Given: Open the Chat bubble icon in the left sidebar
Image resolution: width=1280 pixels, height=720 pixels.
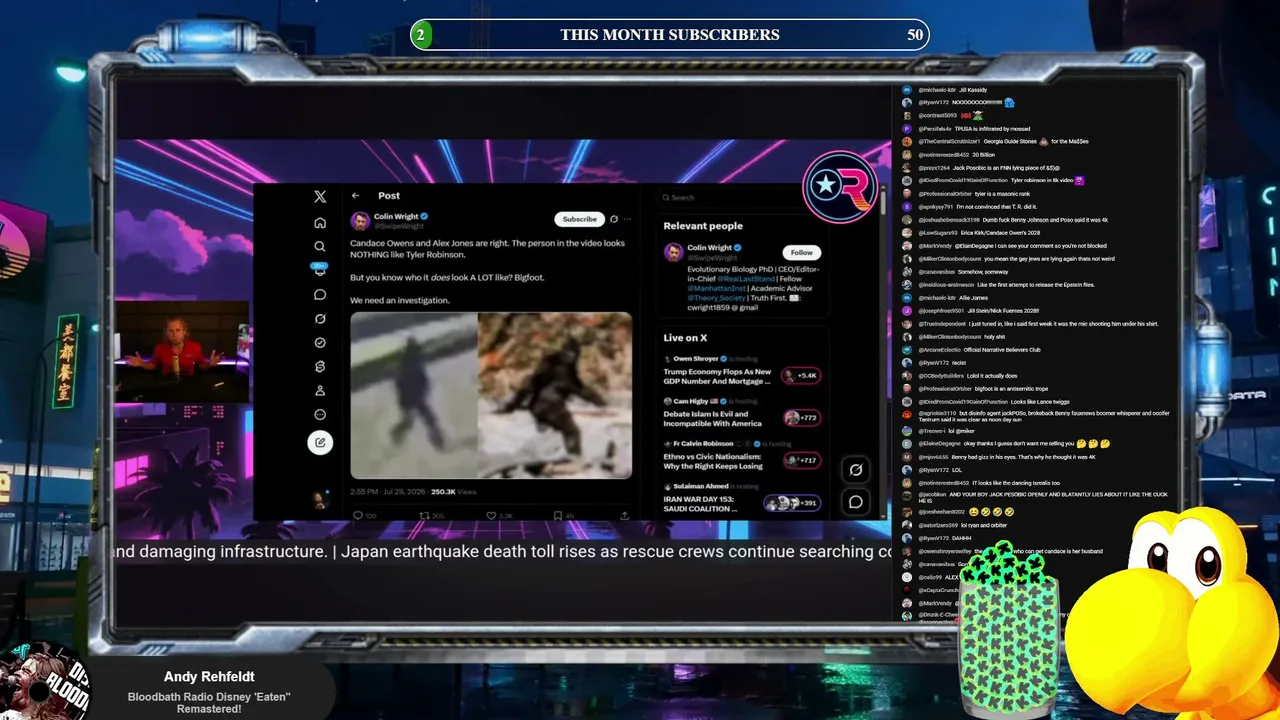Looking at the screenshot, I should pyautogui.click(x=320, y=294).
